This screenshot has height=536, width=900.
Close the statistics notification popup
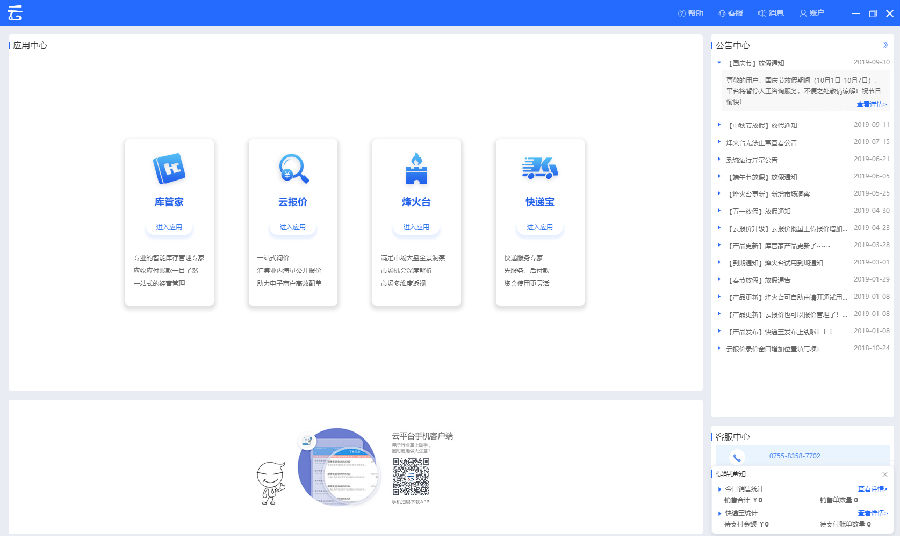884,474
